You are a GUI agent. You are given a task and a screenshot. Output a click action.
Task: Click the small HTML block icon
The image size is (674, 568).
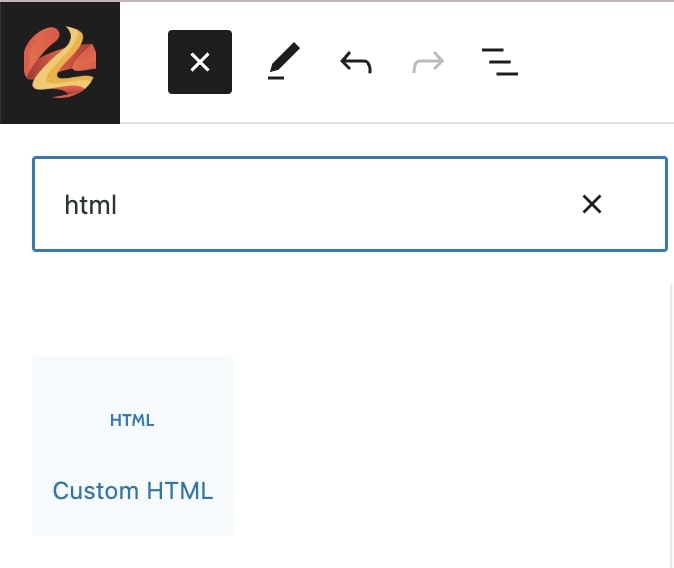click(x=132, y=420)
